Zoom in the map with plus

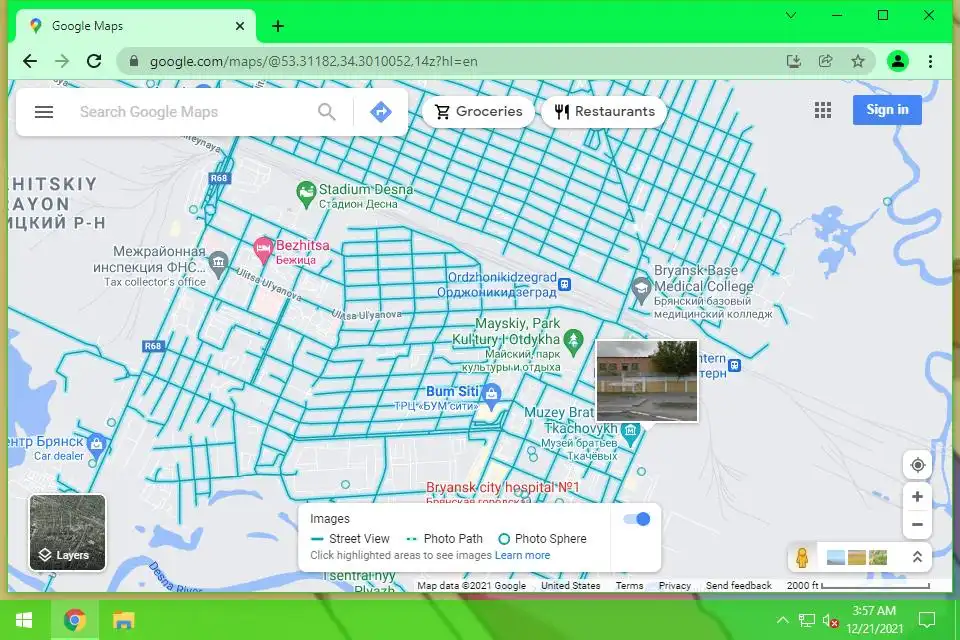coord(917,497)
